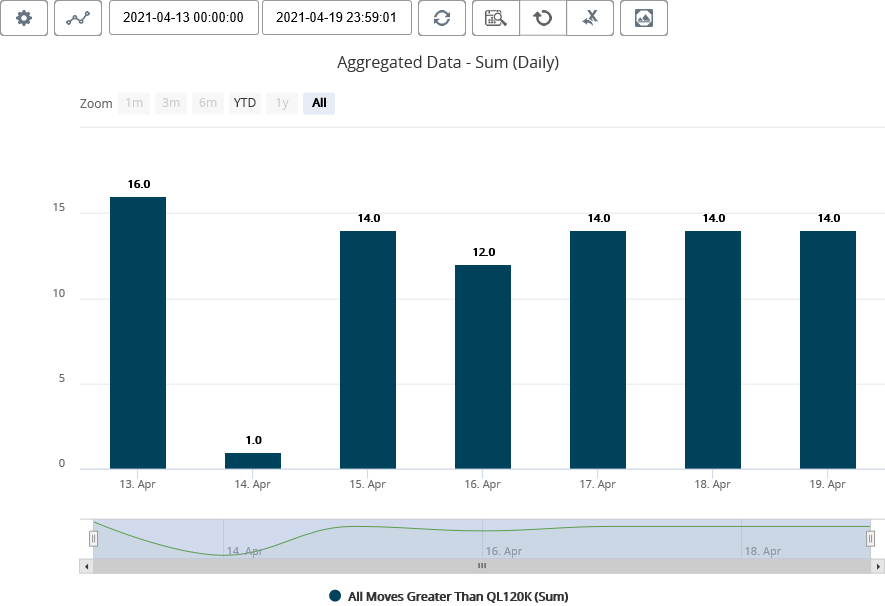Click the 15. Apr bar
885x606 pixels.
pyautogui.click(x=368, y=350)
